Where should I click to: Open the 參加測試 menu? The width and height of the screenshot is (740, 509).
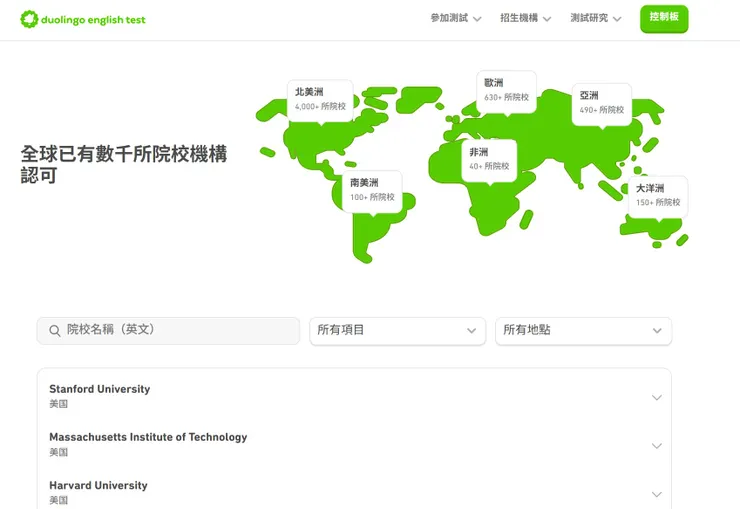pos(456,18)
